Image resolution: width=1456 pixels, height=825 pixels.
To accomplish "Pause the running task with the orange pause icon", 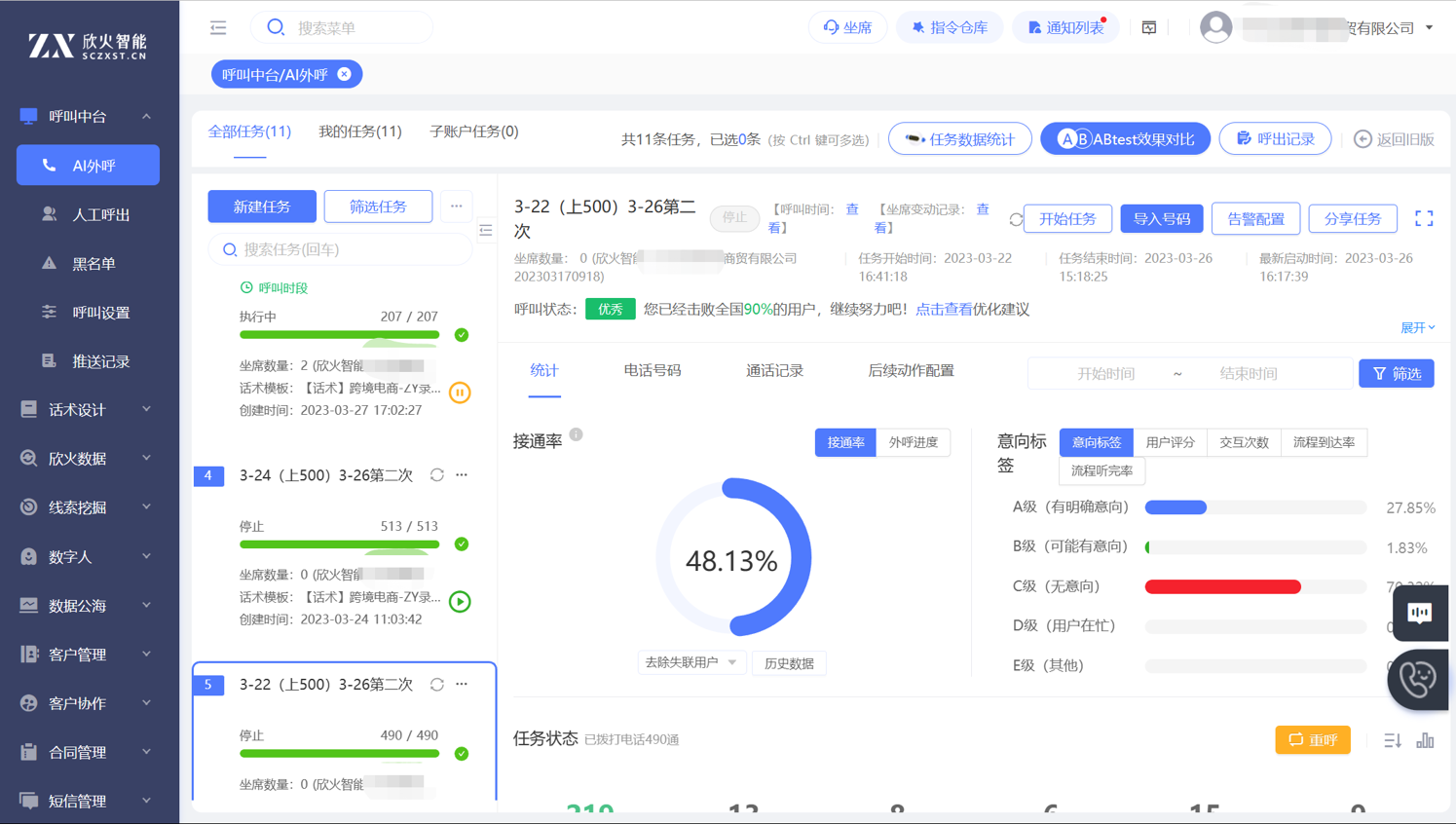I will (x=460, y=393).
